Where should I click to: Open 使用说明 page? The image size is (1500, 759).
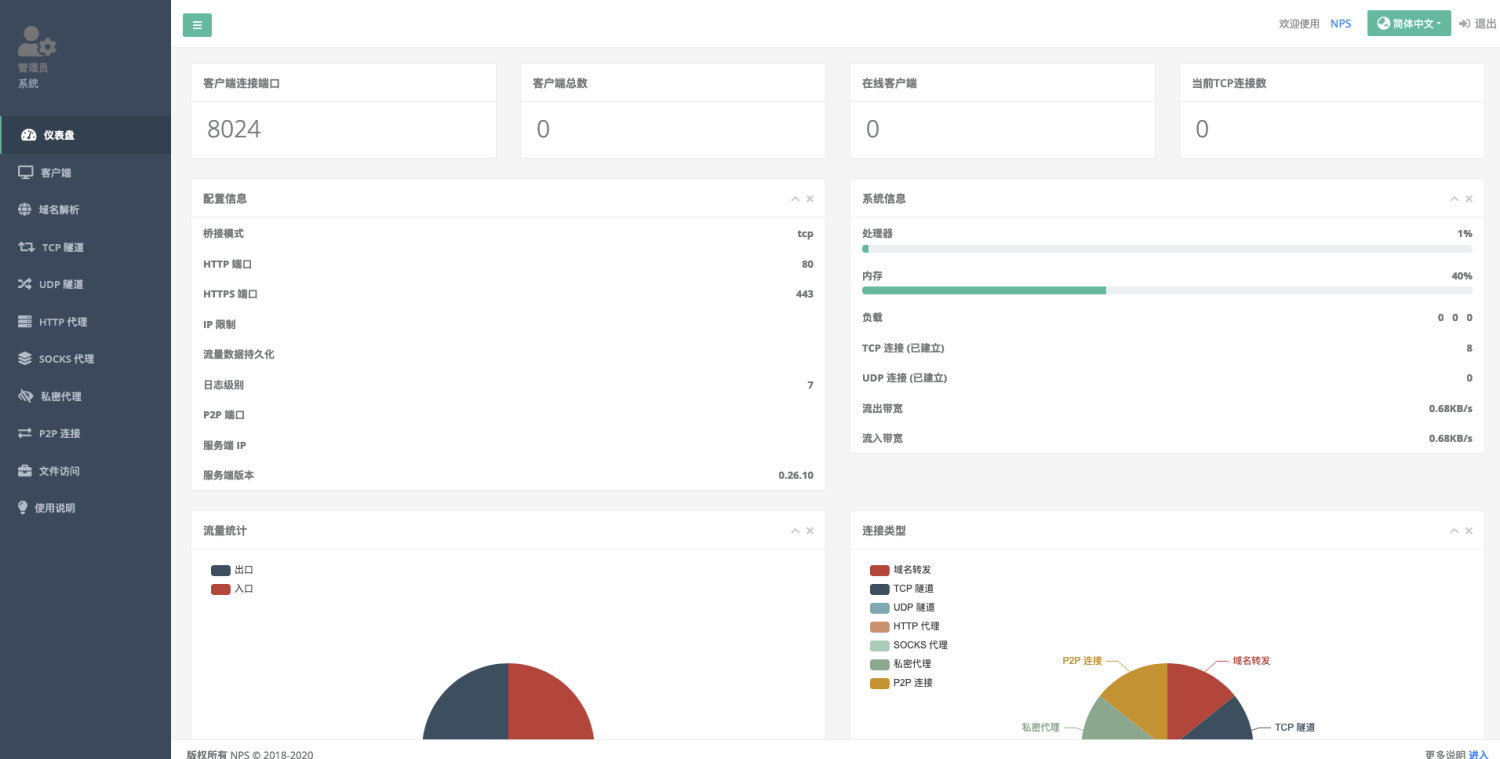pyautogui.click(x=85, y=508)
